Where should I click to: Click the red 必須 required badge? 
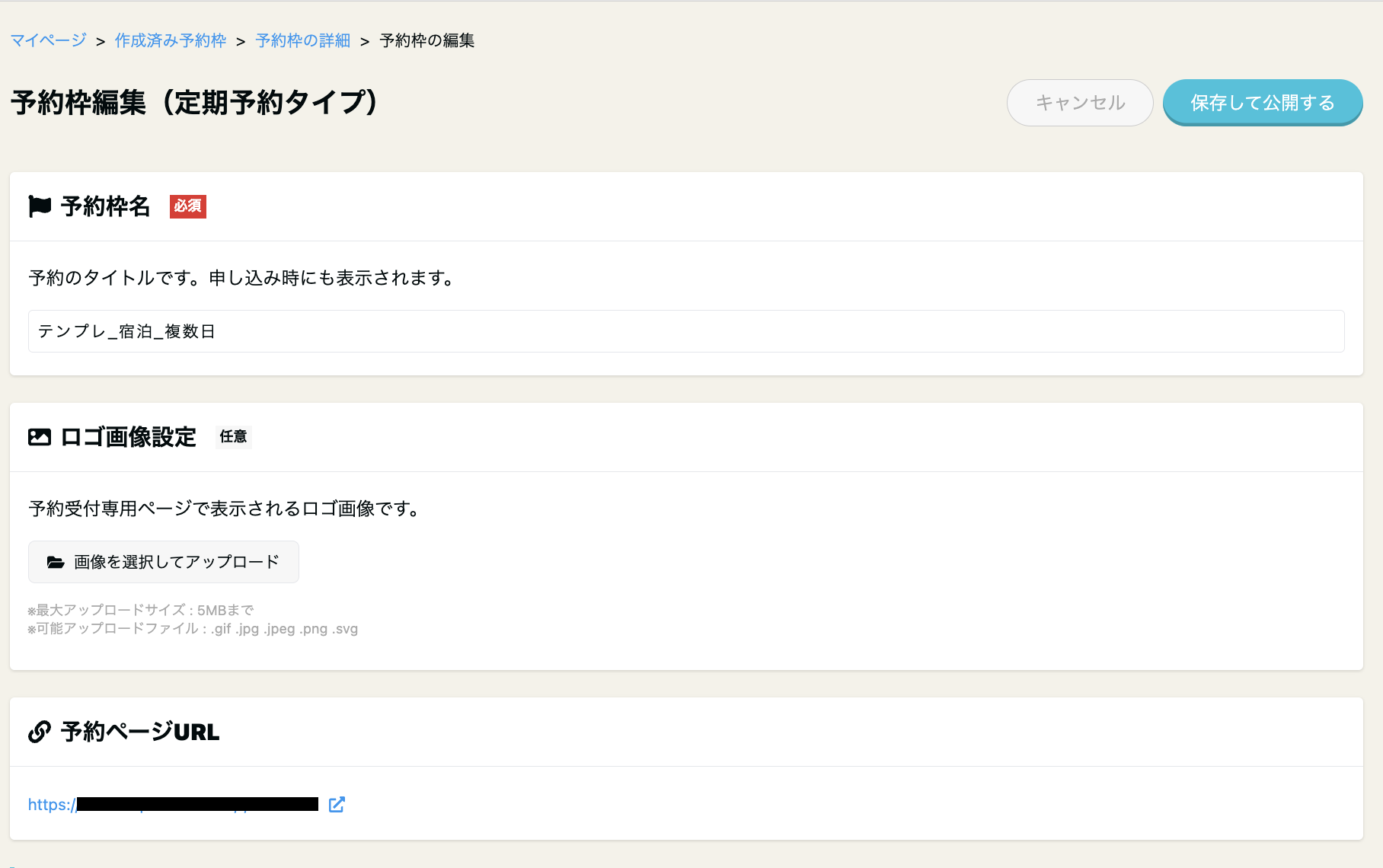point(188,207)
